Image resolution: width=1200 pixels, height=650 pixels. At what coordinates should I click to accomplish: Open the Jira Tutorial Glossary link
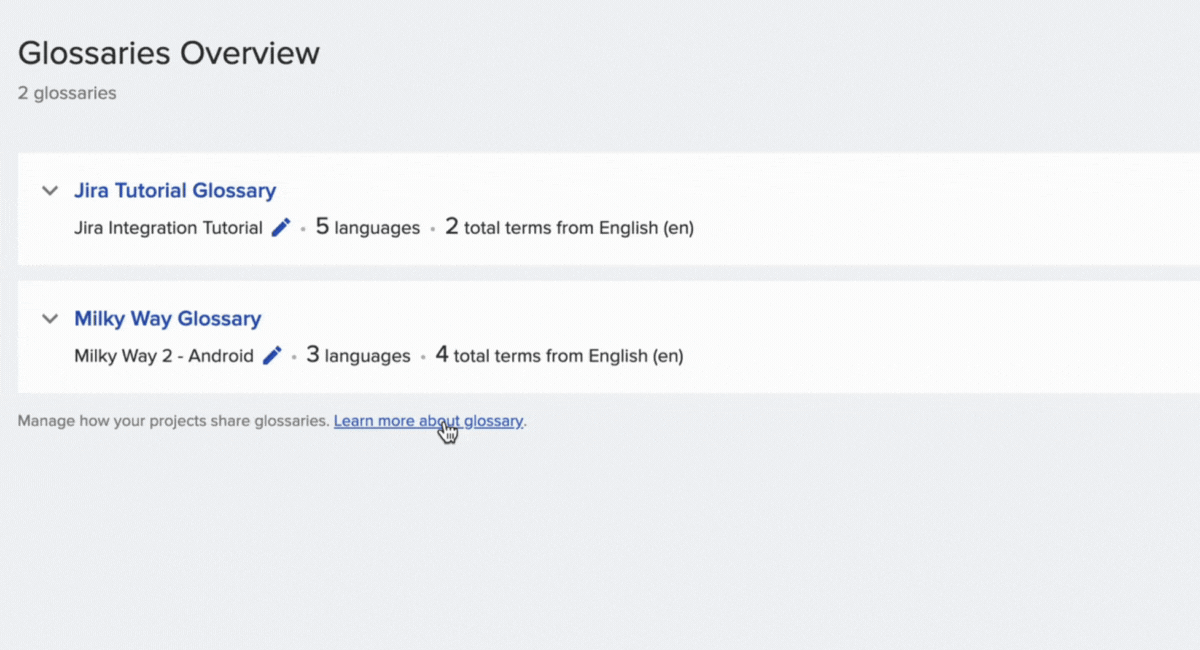[175, 190]
